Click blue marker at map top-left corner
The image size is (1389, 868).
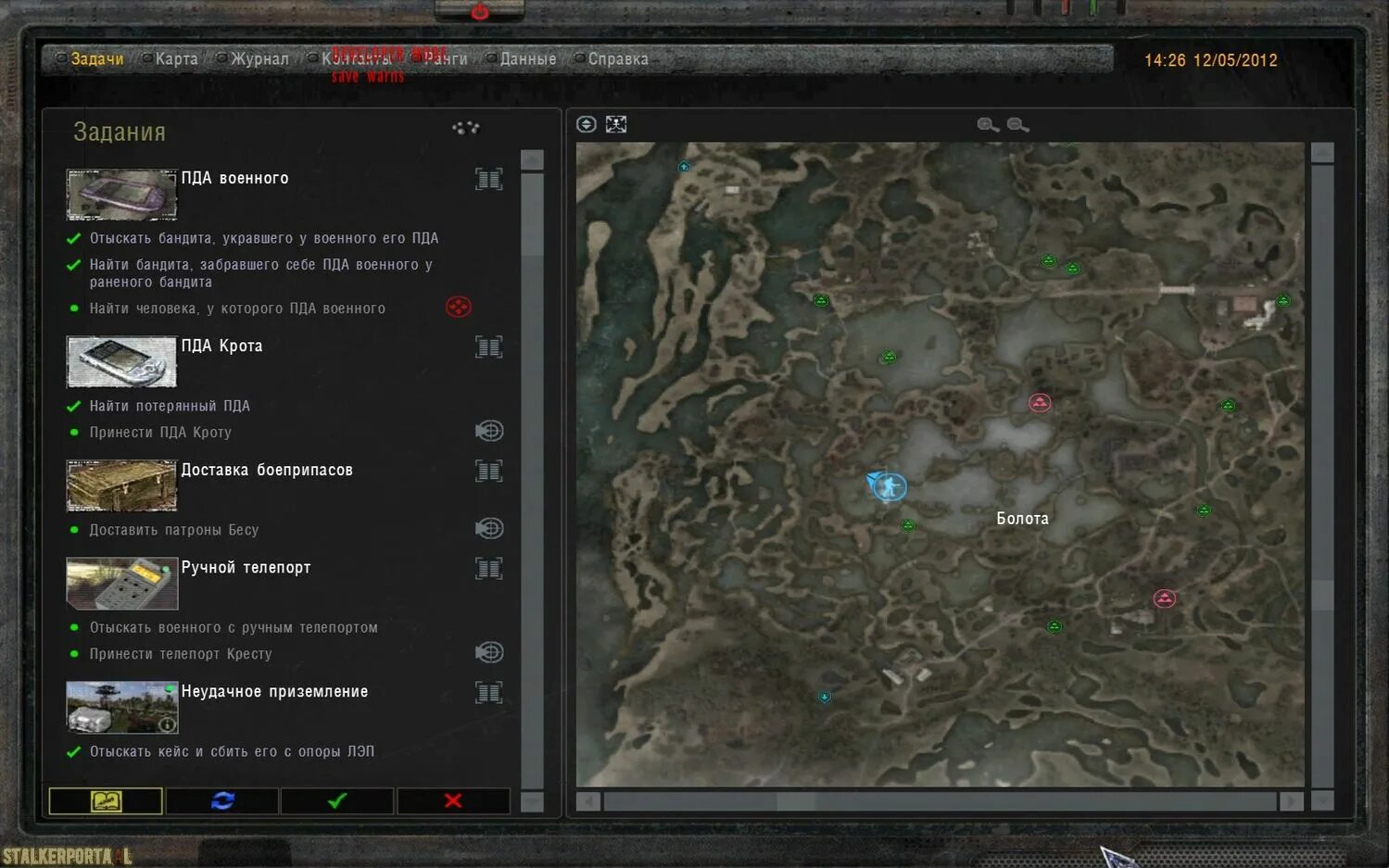tap(684, 167)
